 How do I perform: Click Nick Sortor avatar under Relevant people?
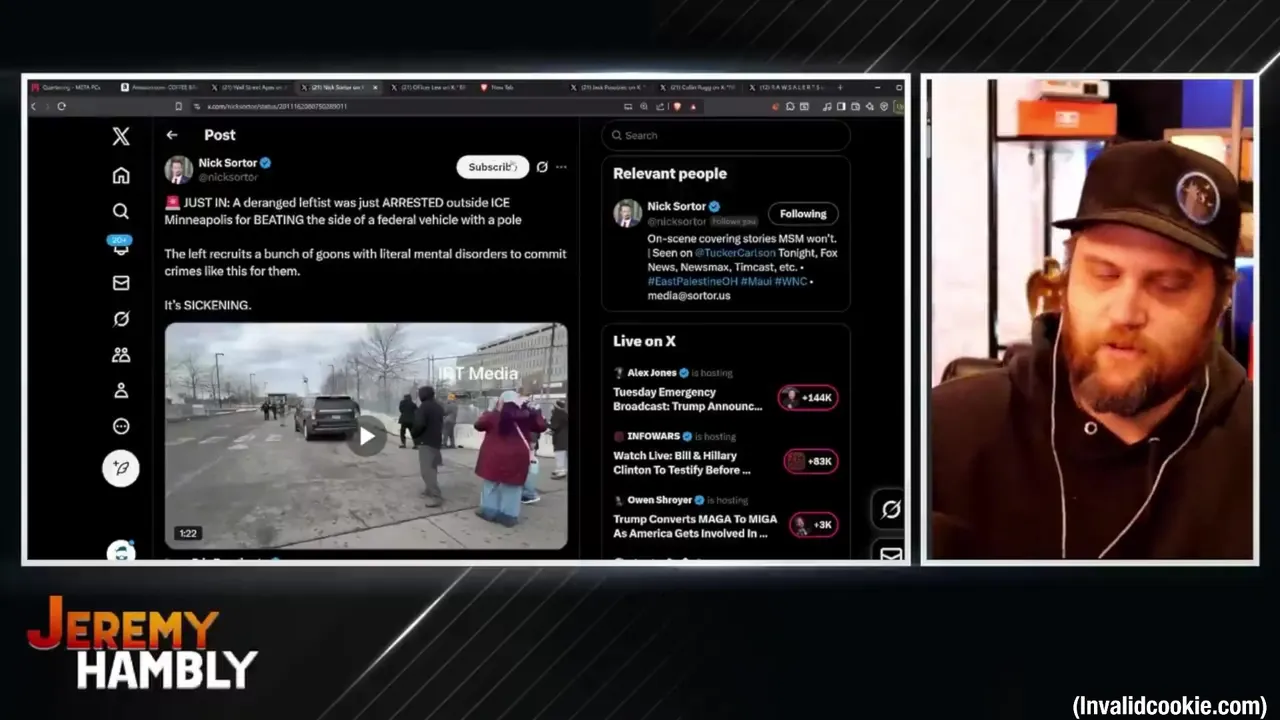tap(627, 213)
